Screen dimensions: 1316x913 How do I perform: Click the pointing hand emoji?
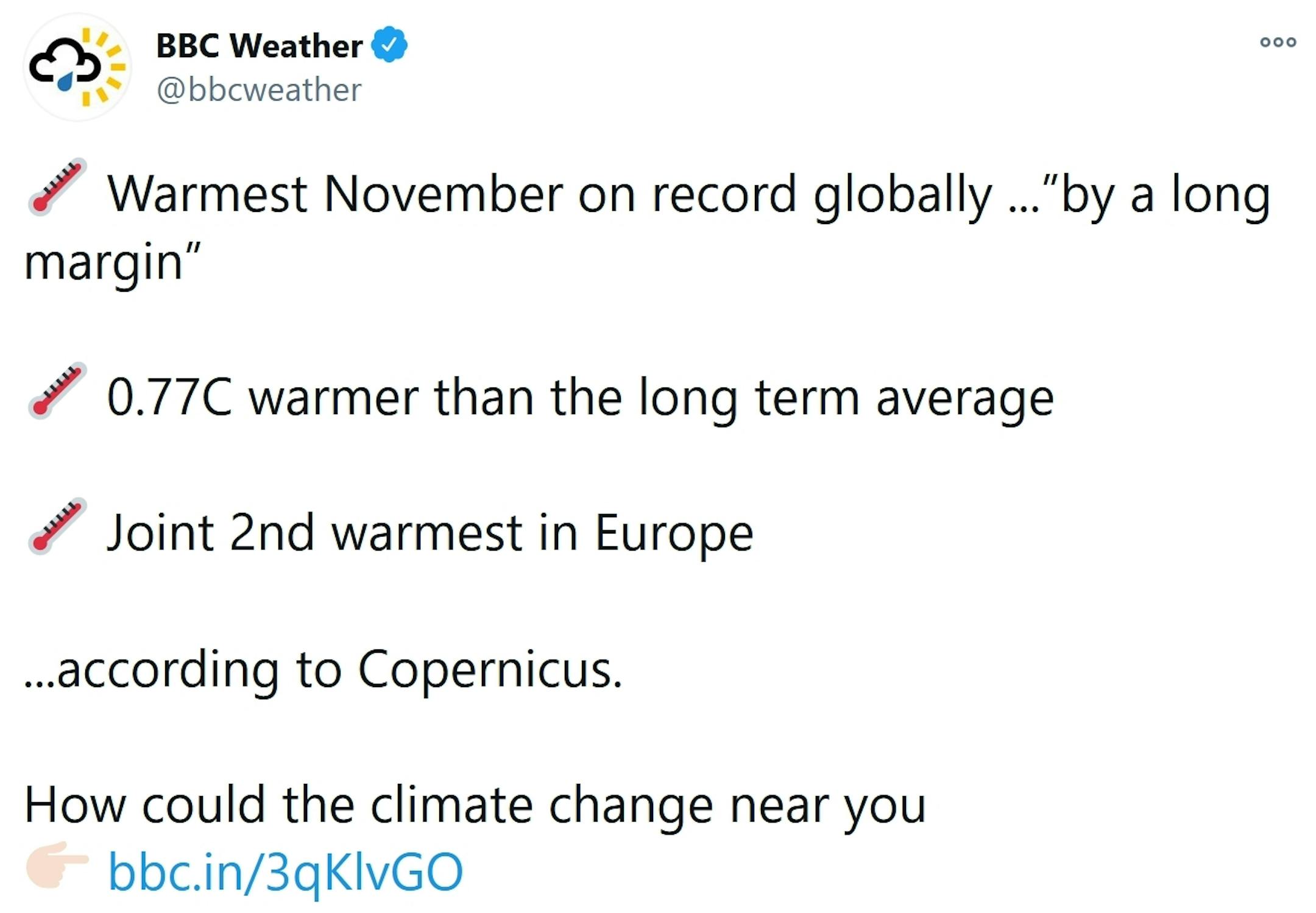[x=57, y=864]
